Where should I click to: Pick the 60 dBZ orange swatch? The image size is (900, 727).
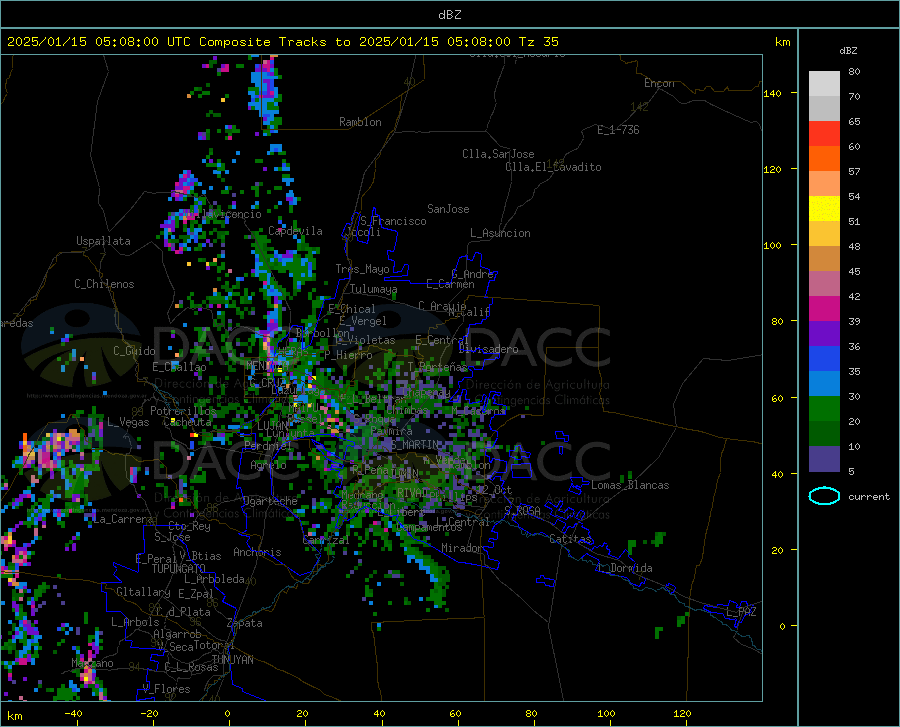coord(824,159)
